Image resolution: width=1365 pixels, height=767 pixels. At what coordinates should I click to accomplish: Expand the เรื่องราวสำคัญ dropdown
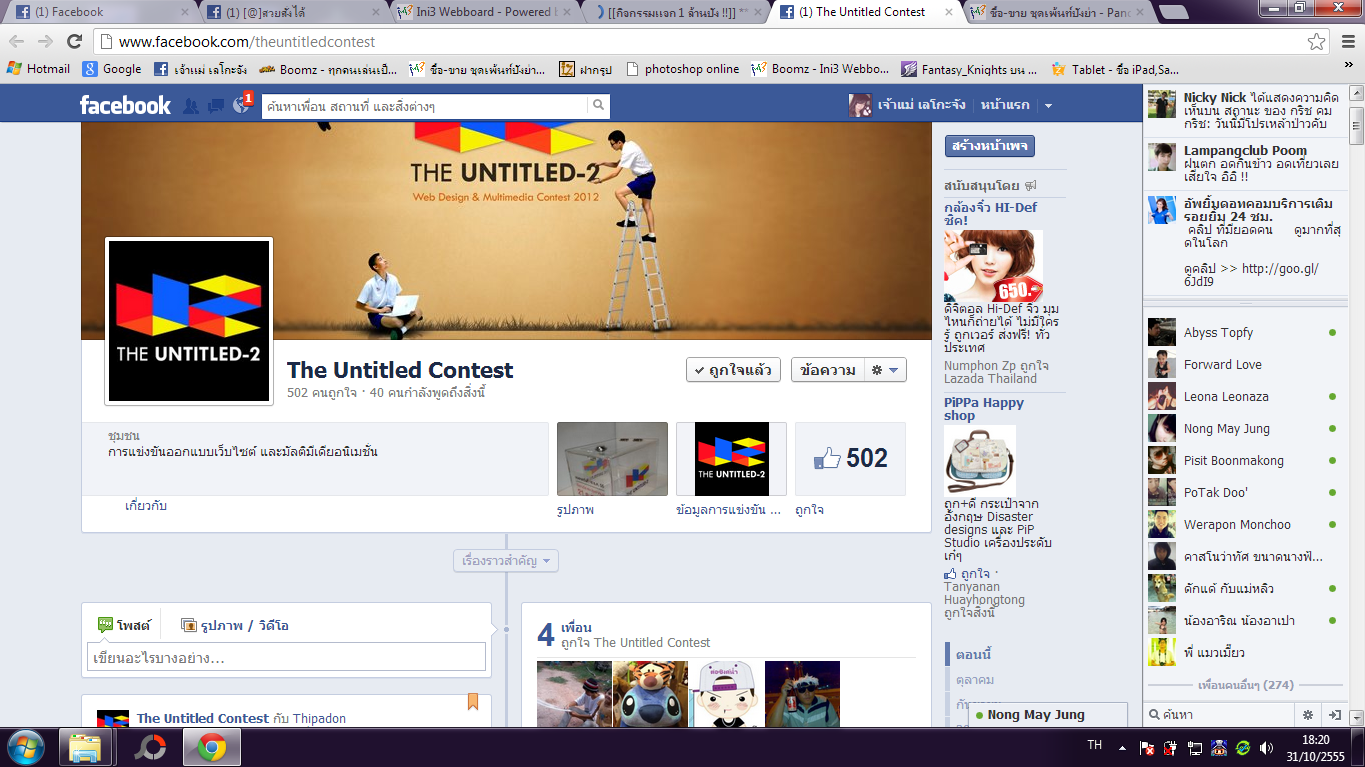pos(505,561)
